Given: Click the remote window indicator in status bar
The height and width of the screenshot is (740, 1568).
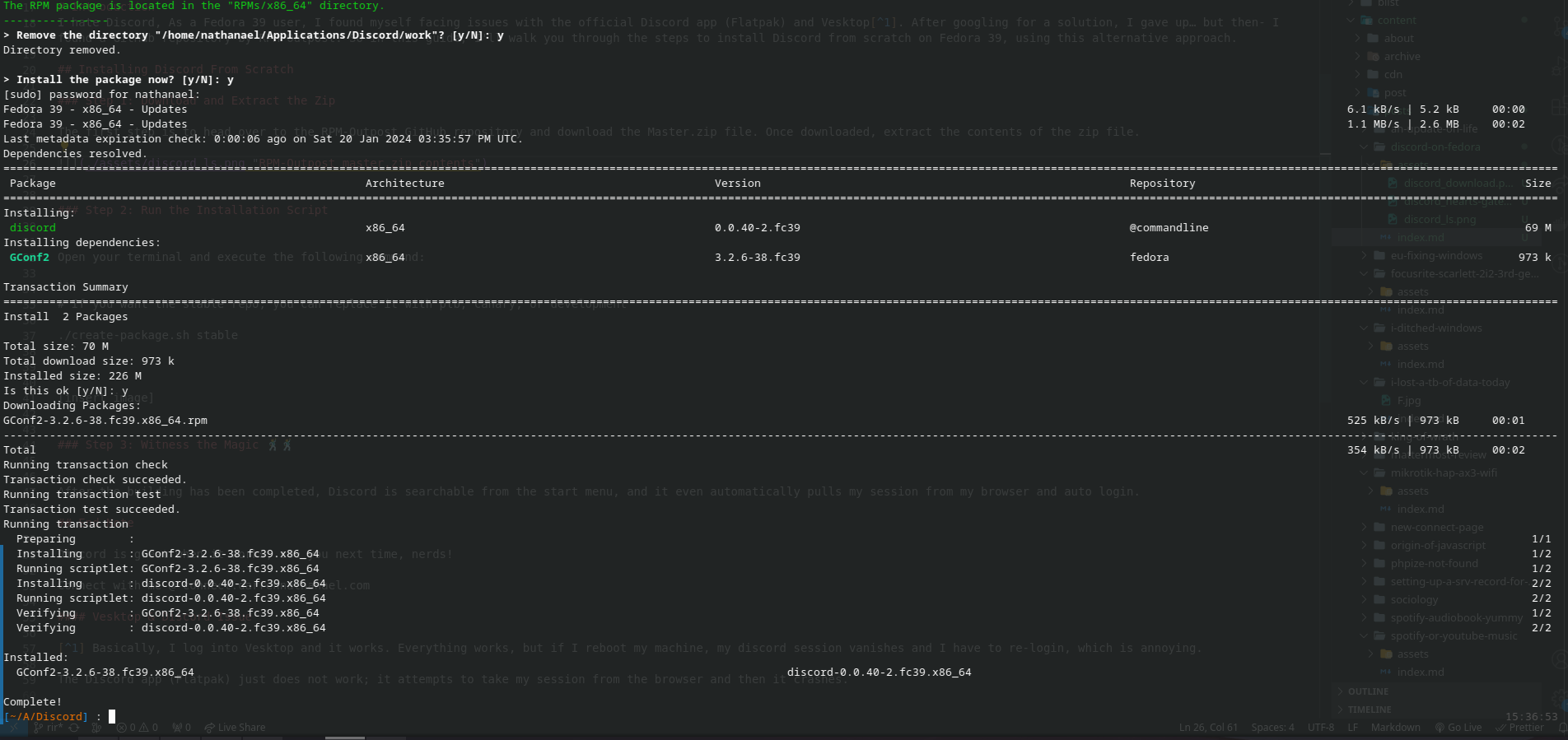Looking at the screenshot, I should [x=13, y=728].
